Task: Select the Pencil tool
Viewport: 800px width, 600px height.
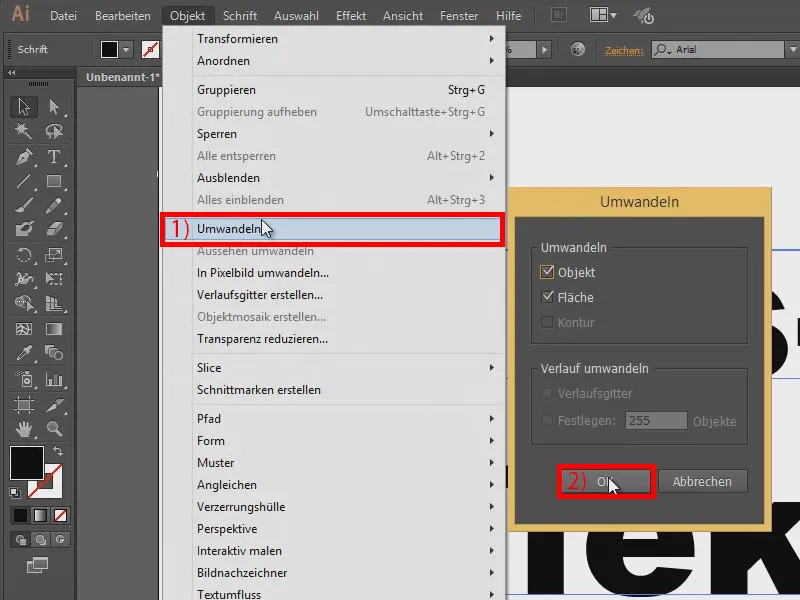Action: click(54, 205)
